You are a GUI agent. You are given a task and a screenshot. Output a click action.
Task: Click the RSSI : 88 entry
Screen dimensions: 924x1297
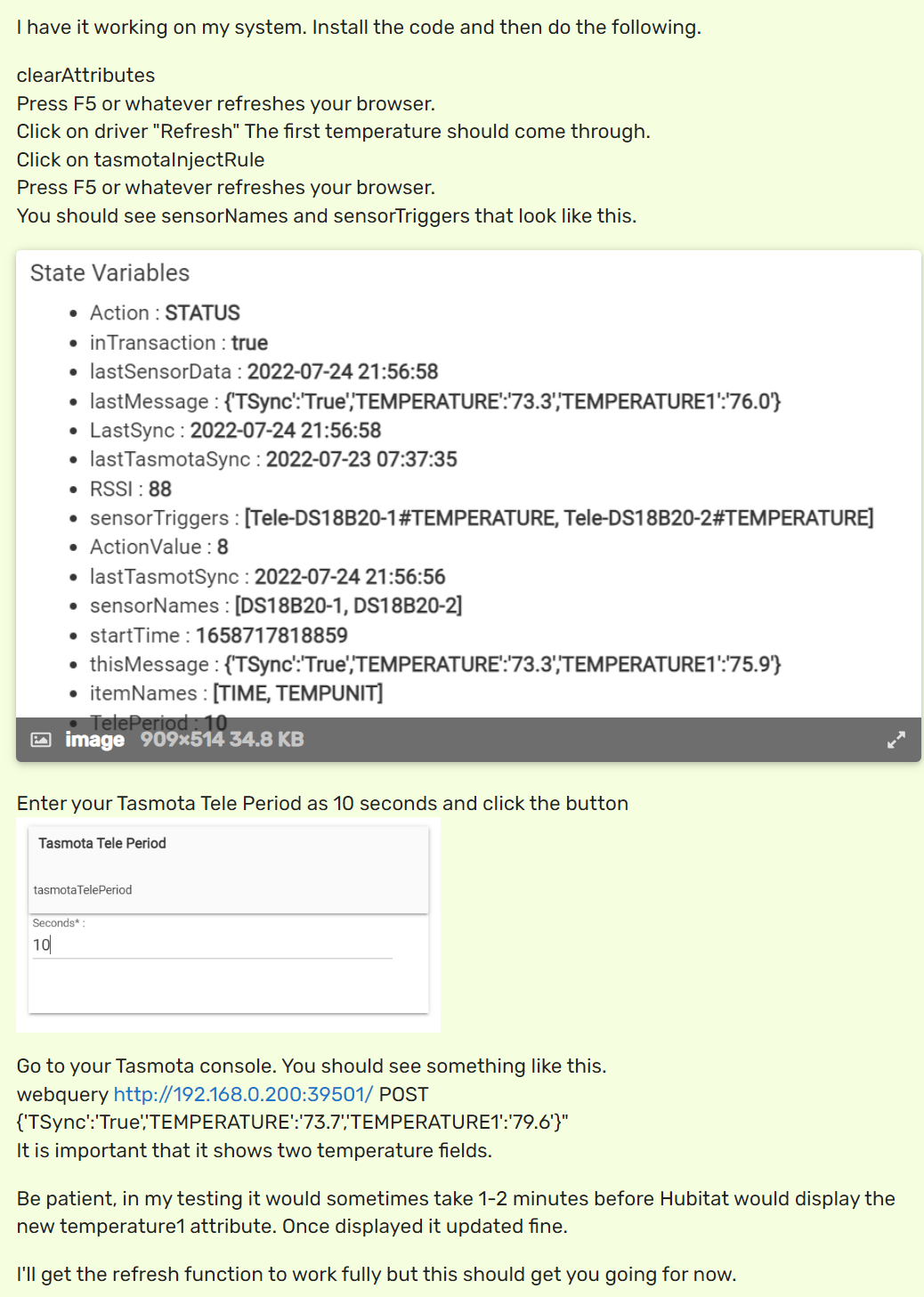(131, 490)
